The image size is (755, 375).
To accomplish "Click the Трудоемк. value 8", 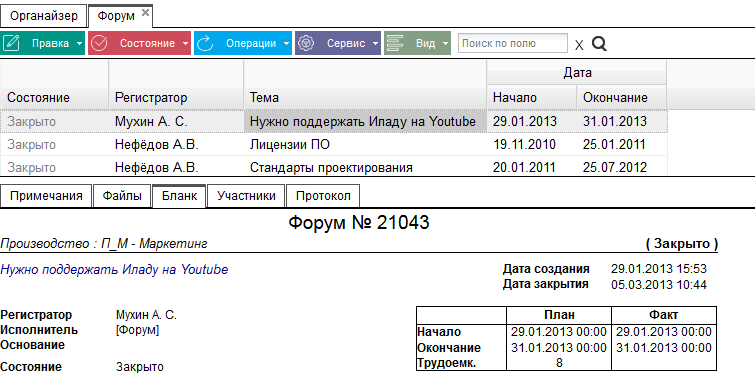I will pos(559,363).
